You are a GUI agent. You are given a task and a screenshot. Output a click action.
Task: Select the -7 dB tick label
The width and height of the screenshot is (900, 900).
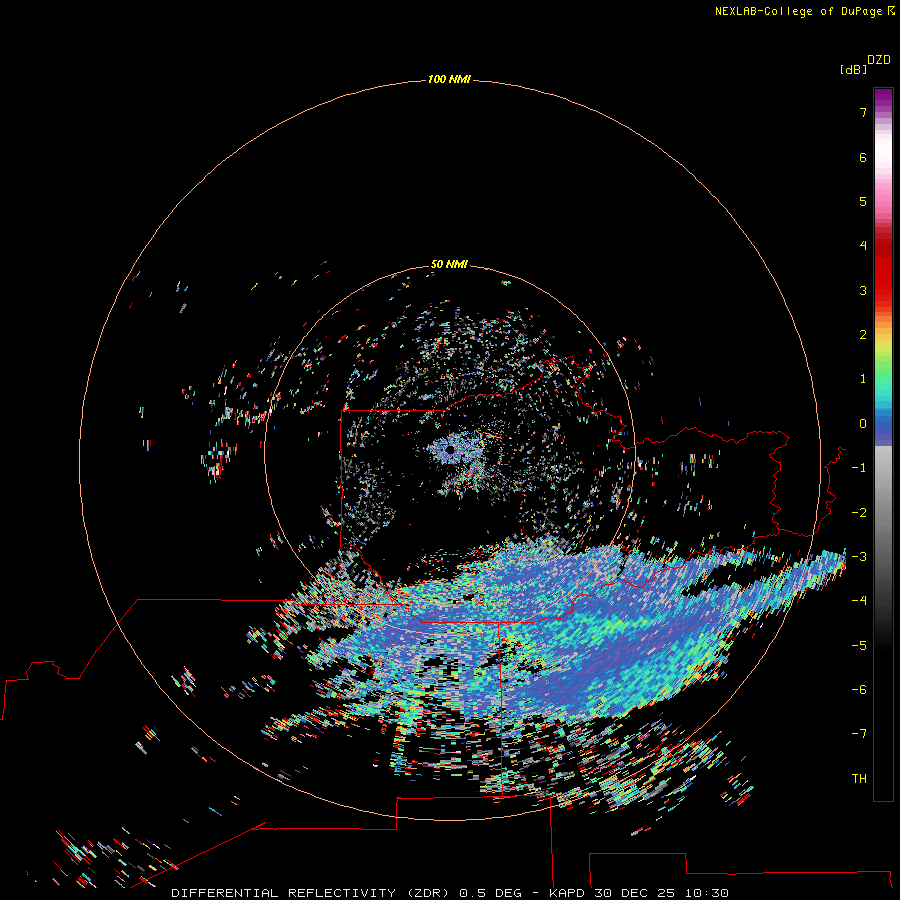(859, 734)
